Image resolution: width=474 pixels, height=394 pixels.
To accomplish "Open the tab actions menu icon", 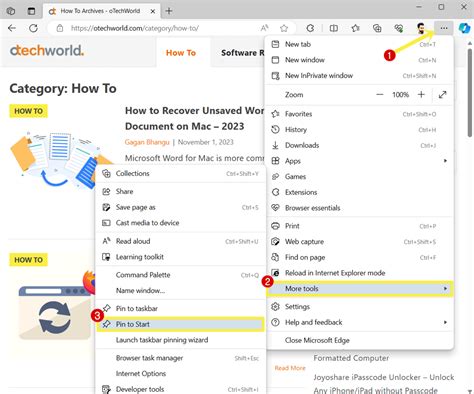I will pos(31,11).
